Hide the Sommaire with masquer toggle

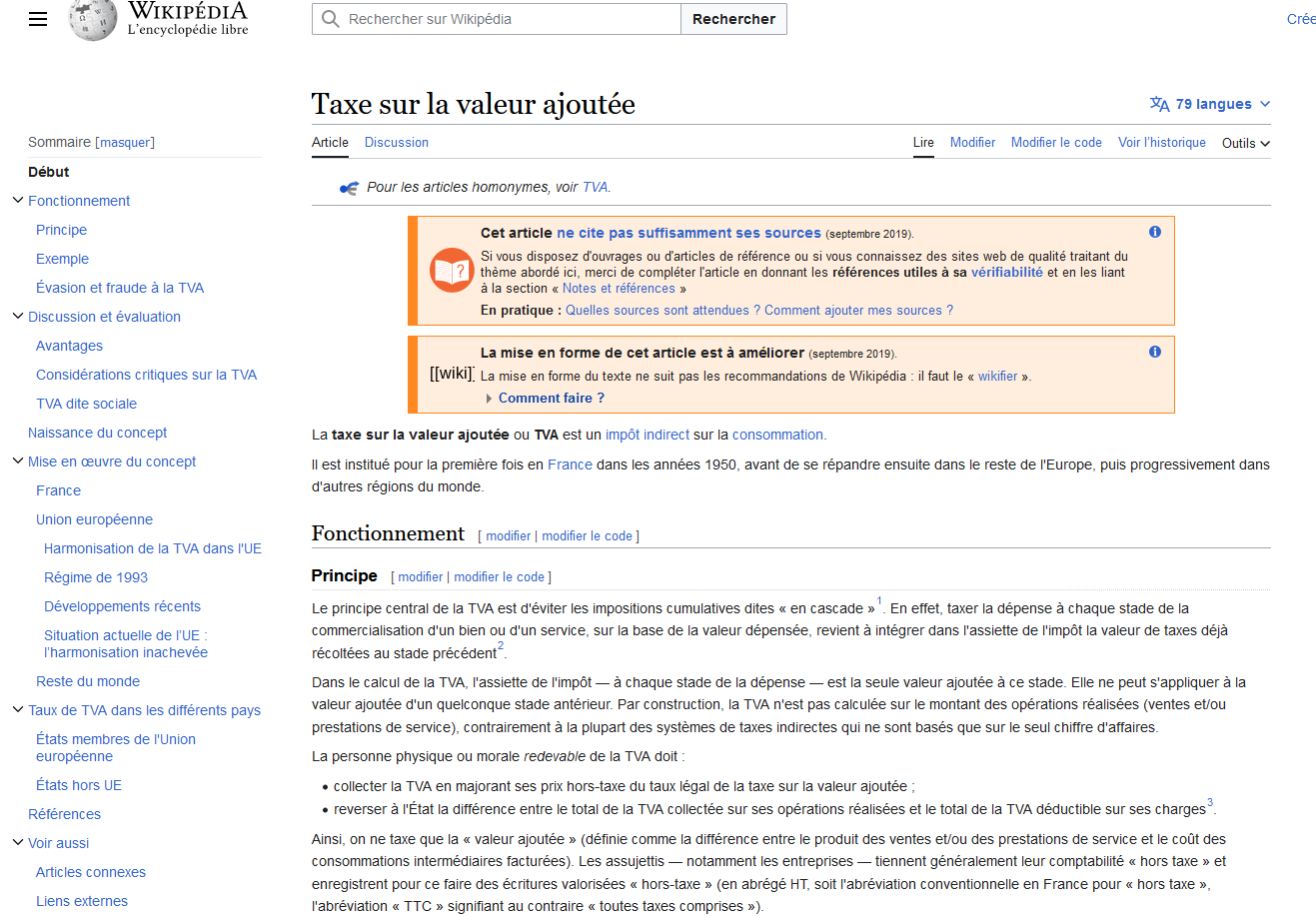[x=125, y=143]
